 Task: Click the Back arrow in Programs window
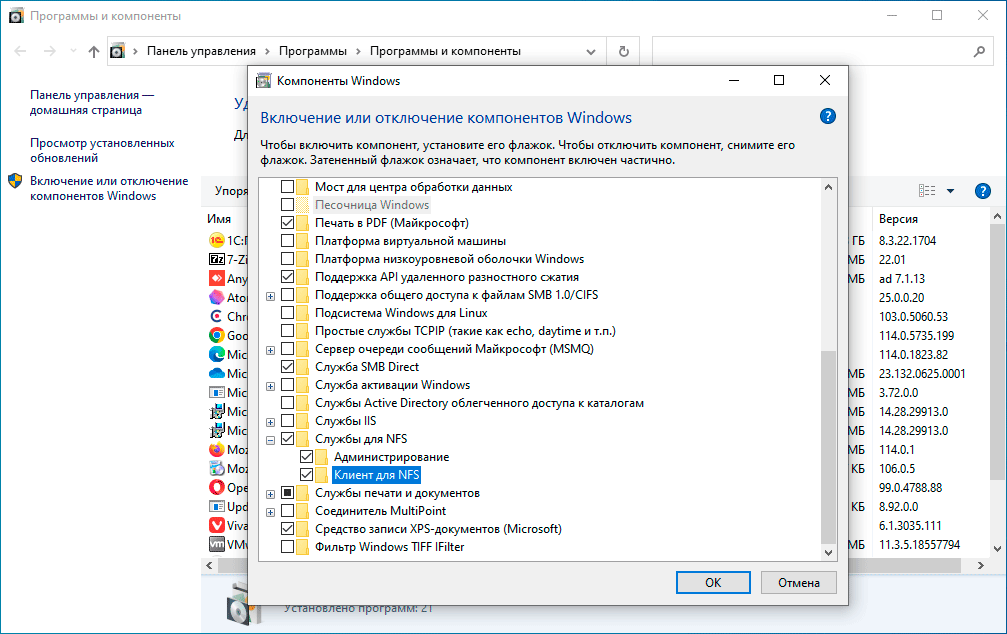21,51
